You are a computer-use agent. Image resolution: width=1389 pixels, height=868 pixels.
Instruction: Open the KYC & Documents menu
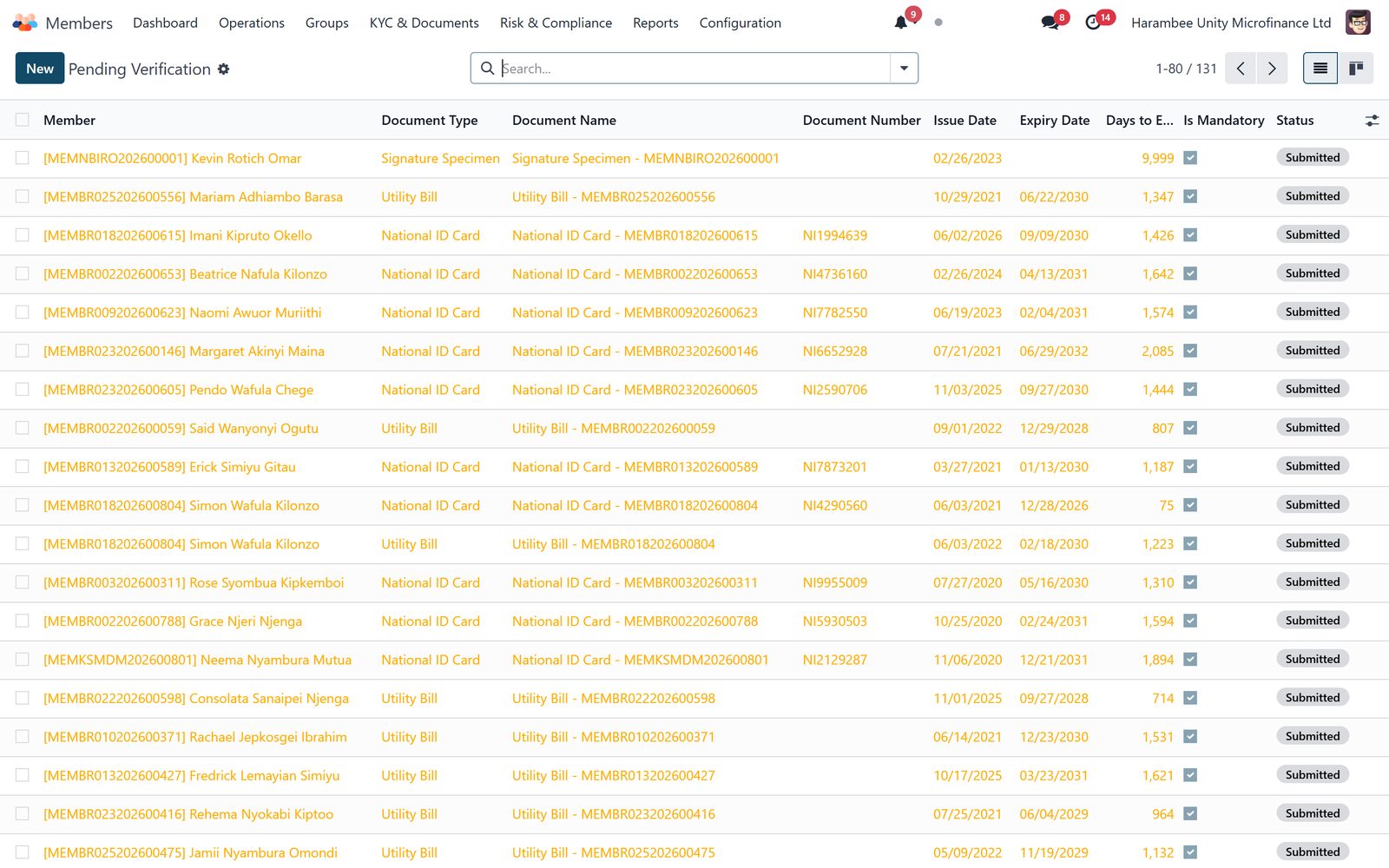click(x=424, y=23)
